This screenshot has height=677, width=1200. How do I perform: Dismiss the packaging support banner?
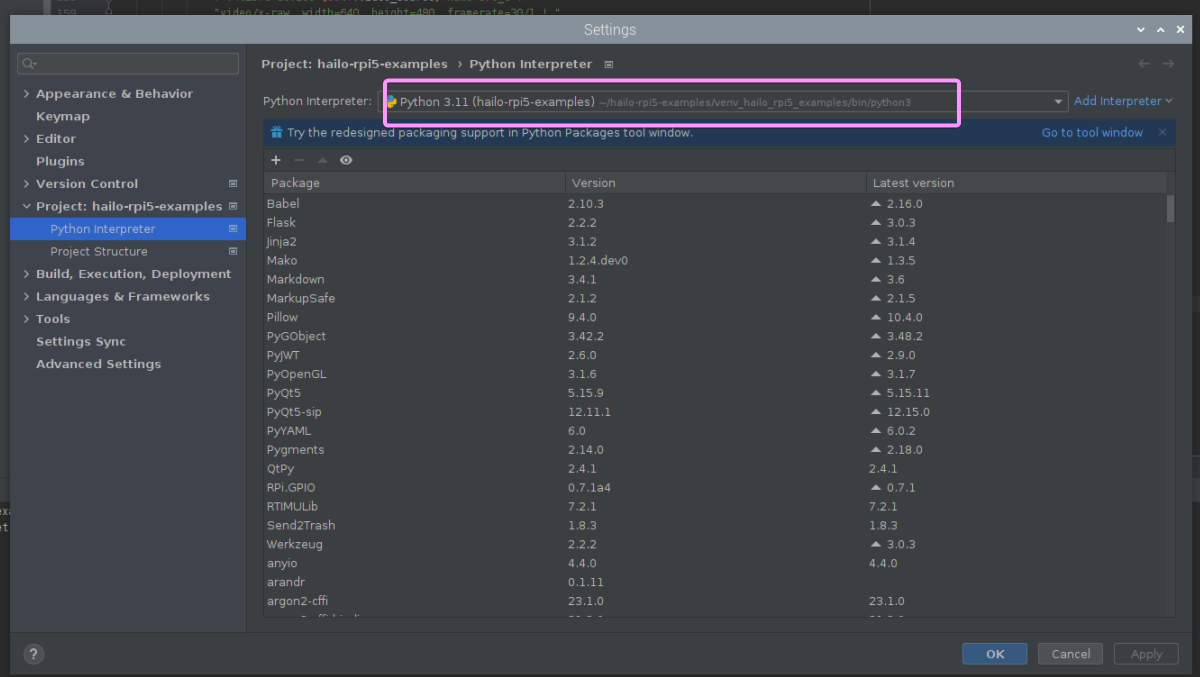coord(1162,132)
